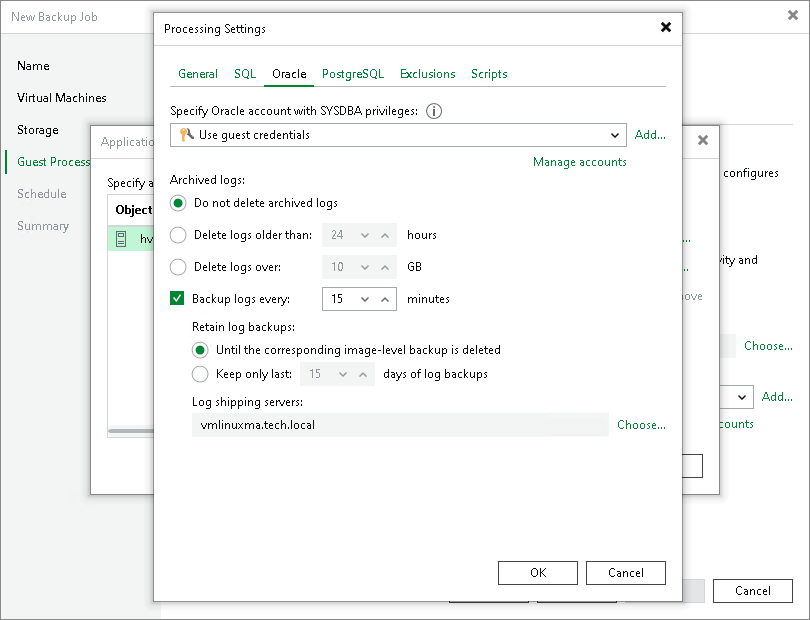Select Until corresponding image-level backup is deleted
The width and height of the screenshot is (810, 620).
point(200,350)
